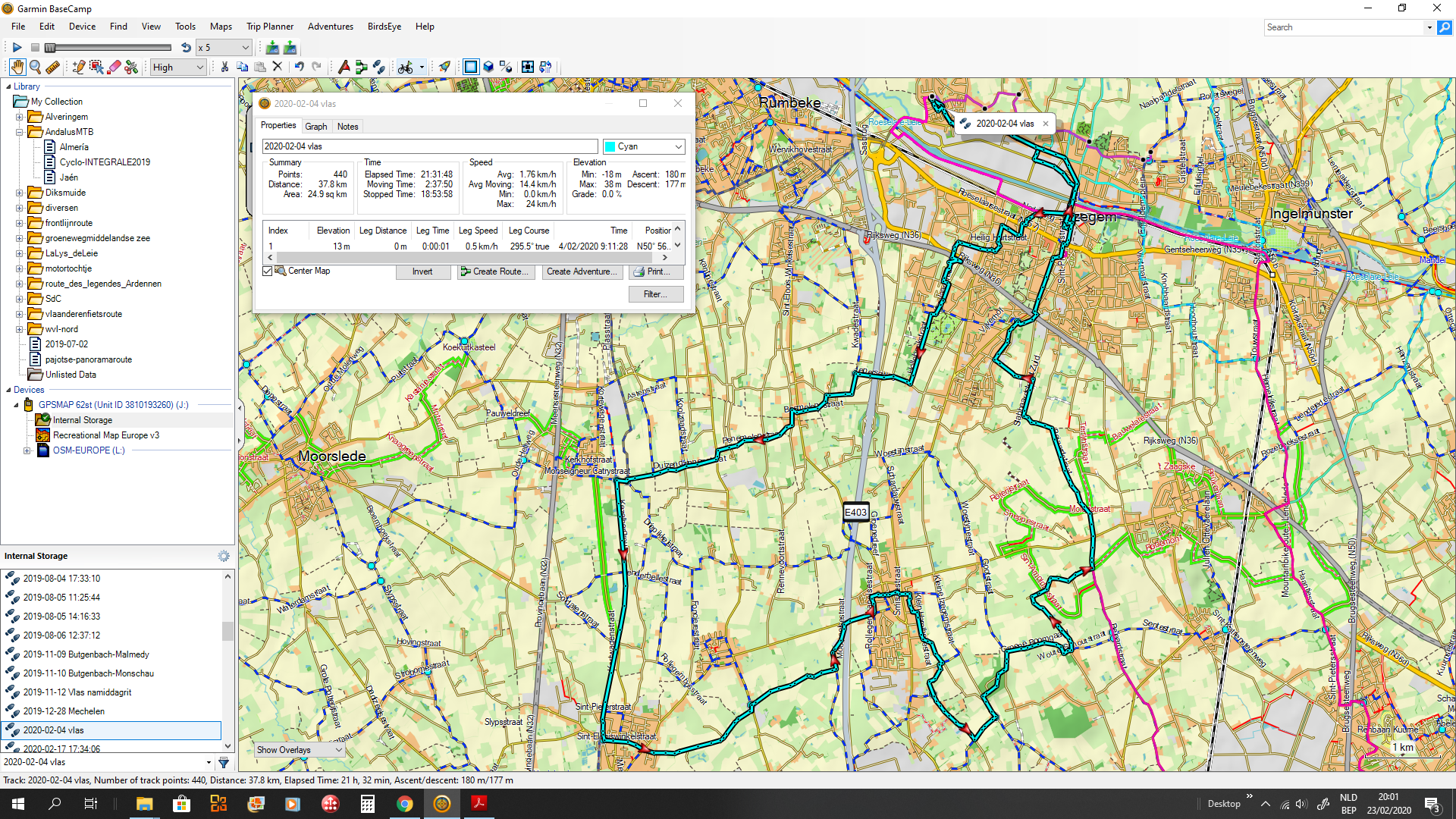Select the New Route tool

361,67
